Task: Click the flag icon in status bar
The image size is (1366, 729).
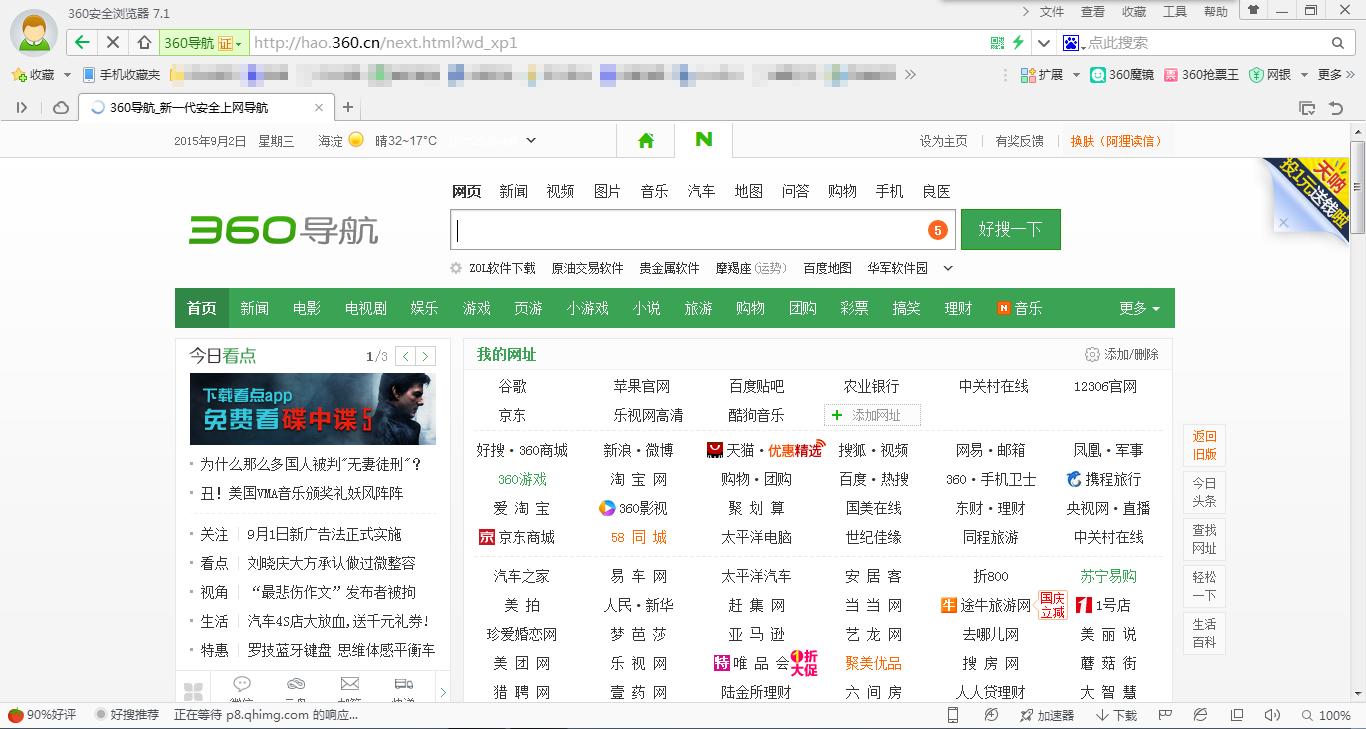Action: click(1164, 715)
